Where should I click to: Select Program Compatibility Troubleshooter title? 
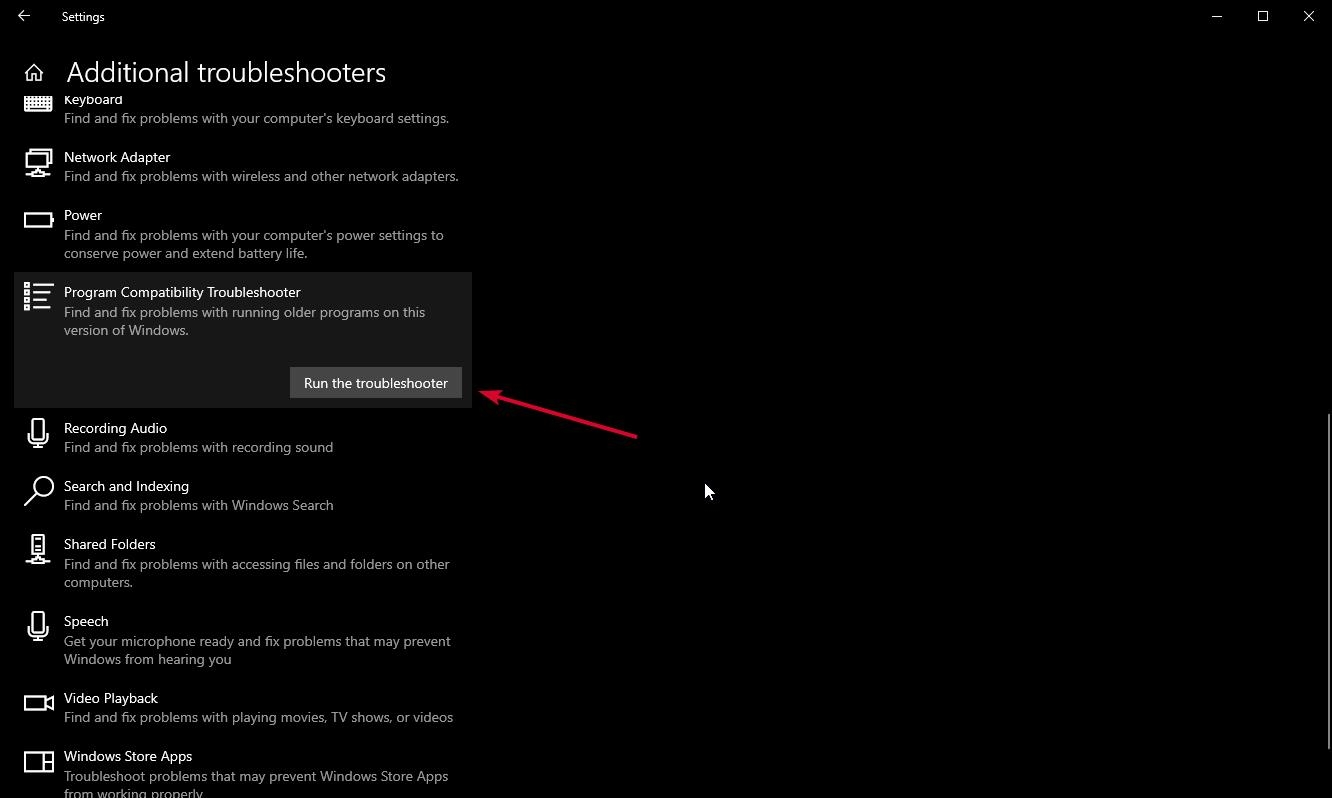(182, 292)
